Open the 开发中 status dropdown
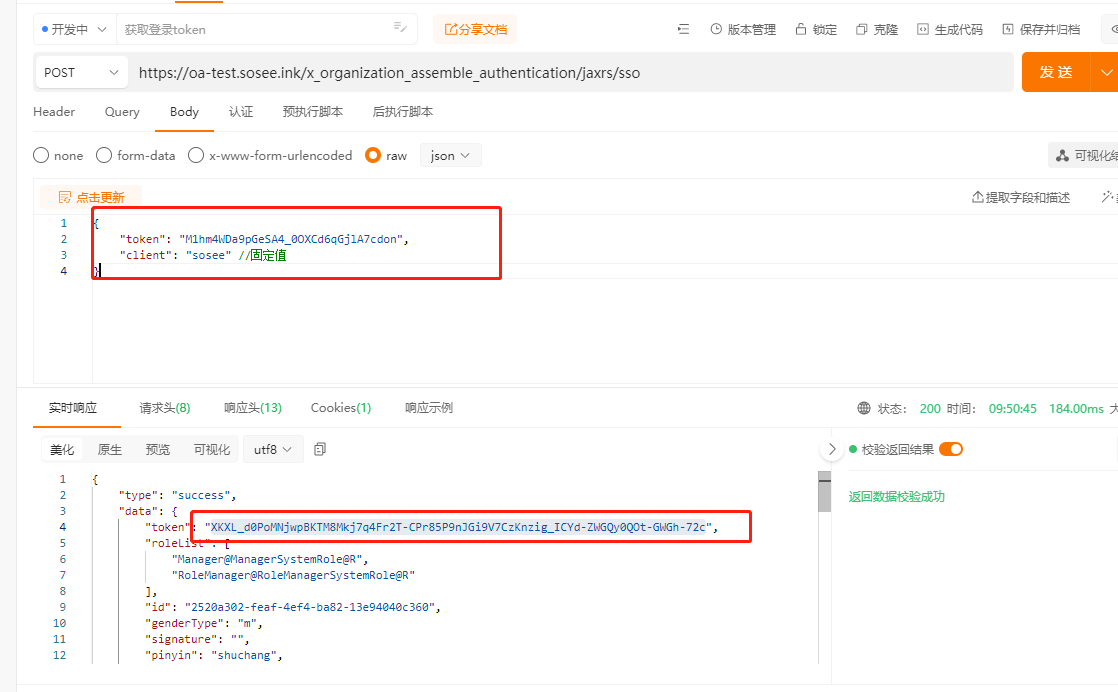Screen dimensions: 1118x692 pyautogui.click(x=74, y=29)
